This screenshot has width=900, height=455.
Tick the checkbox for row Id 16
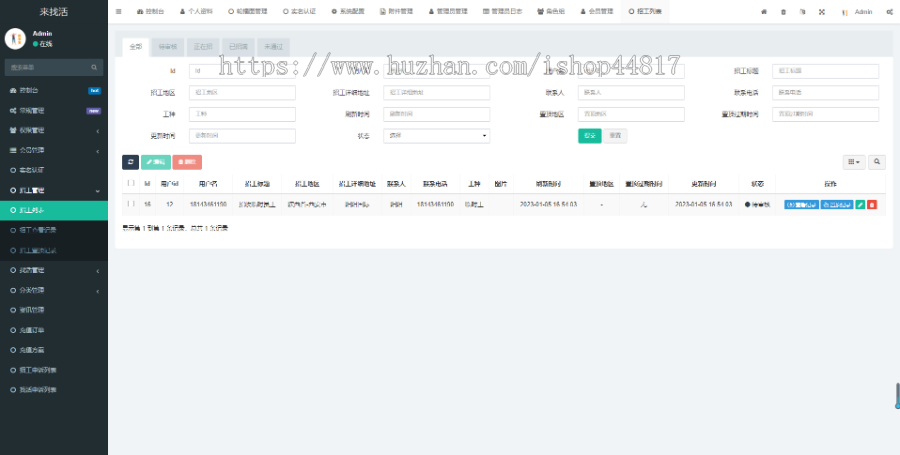pos(131,204)
